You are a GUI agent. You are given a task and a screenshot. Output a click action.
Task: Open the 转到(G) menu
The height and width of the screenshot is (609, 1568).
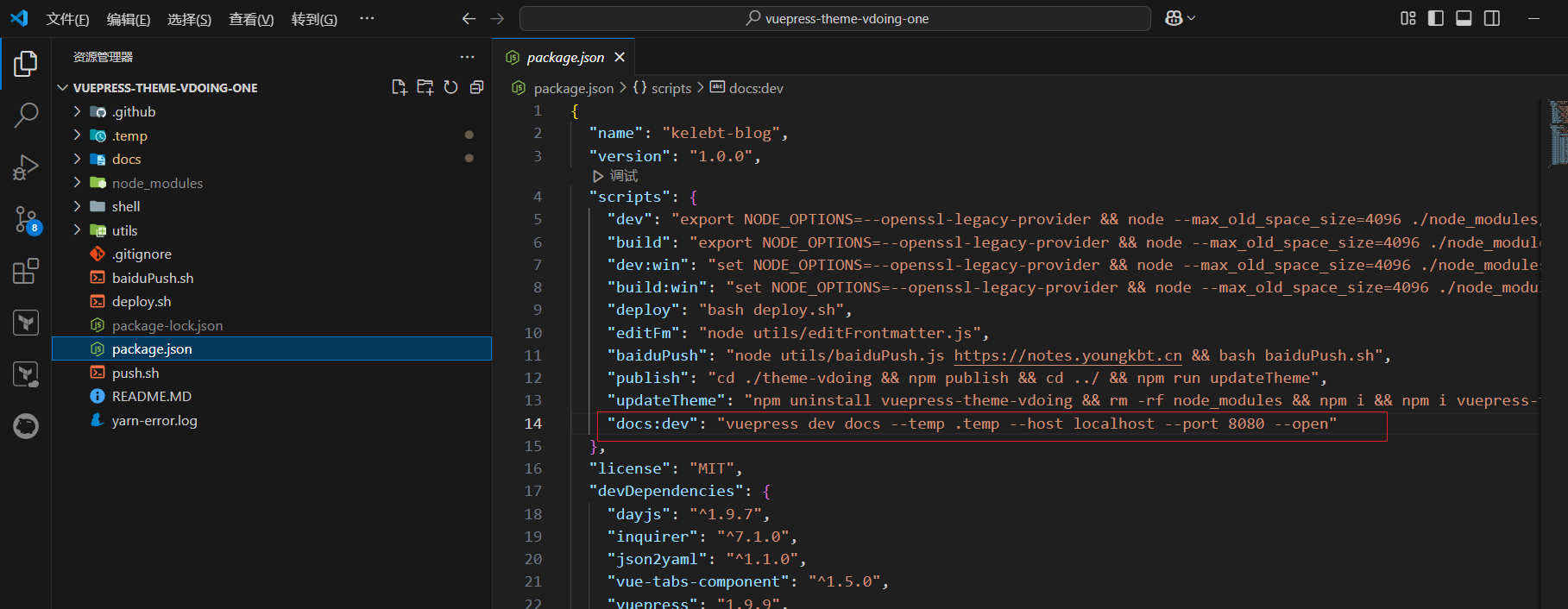click(x=314, y=19)
